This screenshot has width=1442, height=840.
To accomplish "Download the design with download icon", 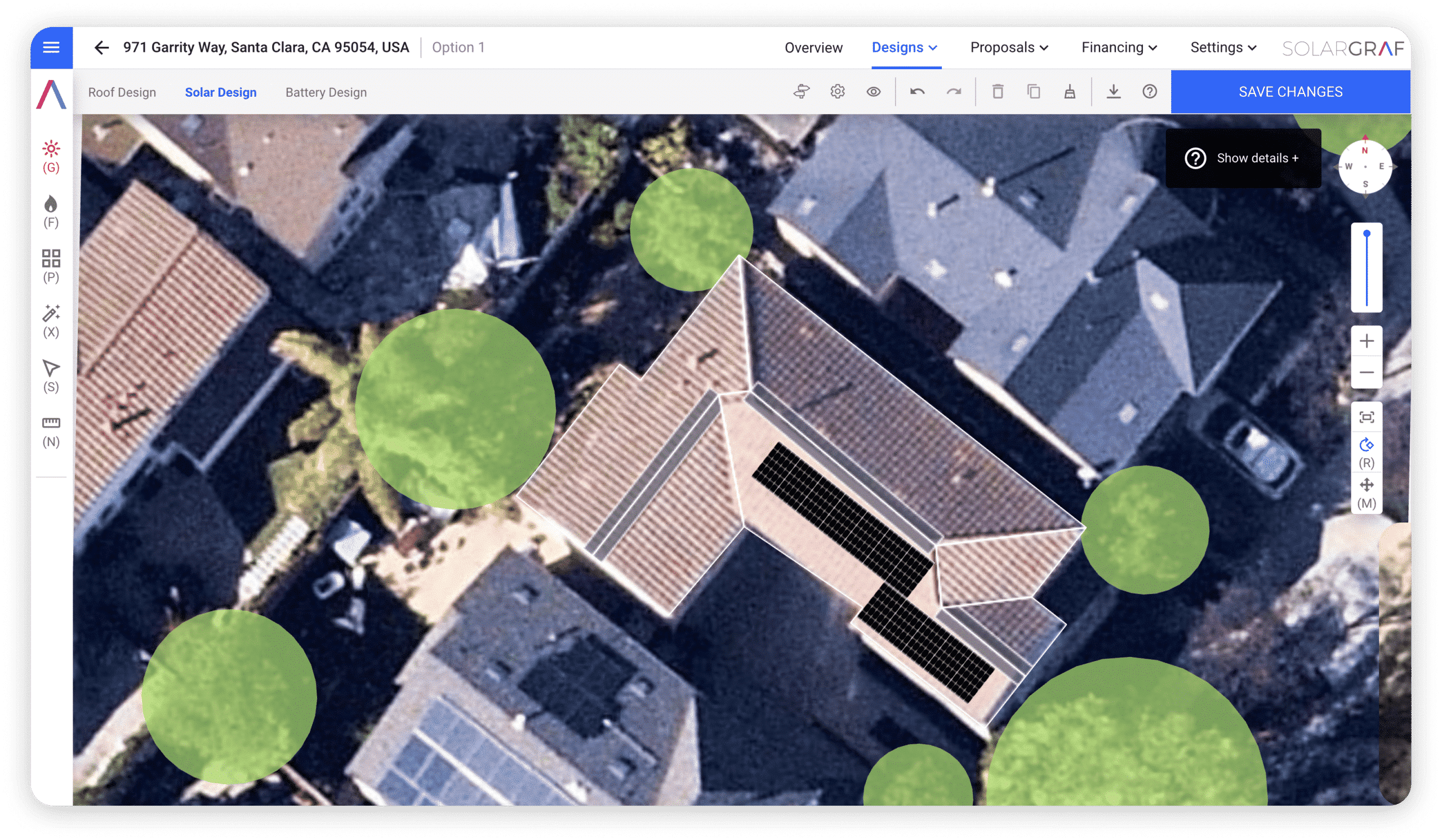I will click(x=1114, y=92).
